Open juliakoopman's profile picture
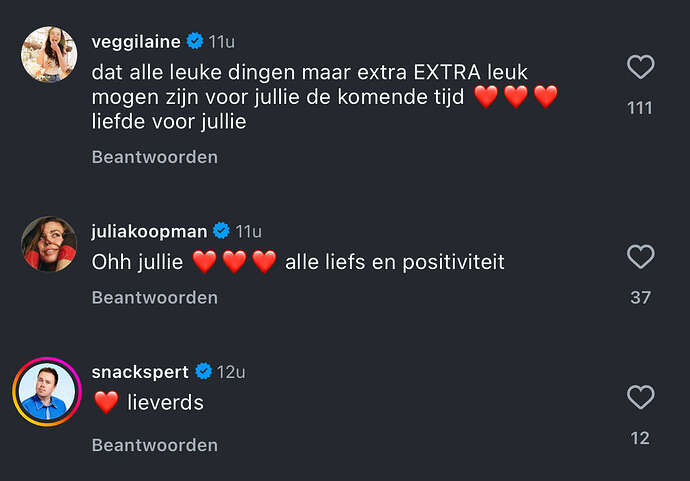This screenshot has width=690, height=481. click(x=49, y=244)
